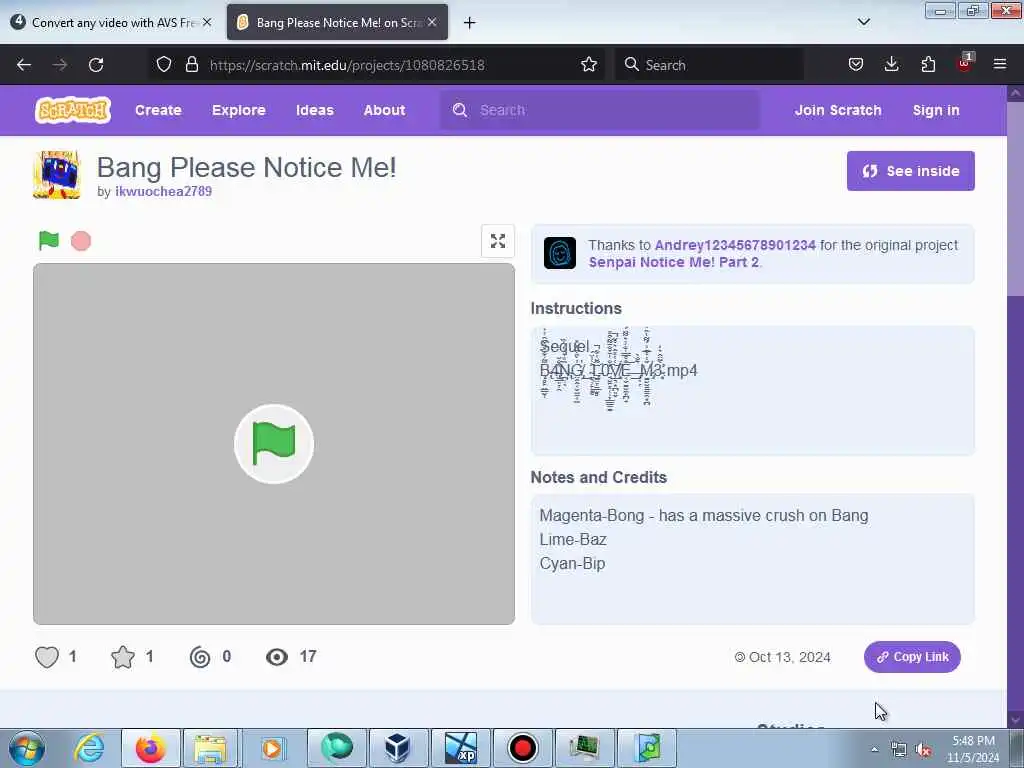Click the red extension icon with badge
The height and width of the screenshot is (768, 1024).
[965, 63]
